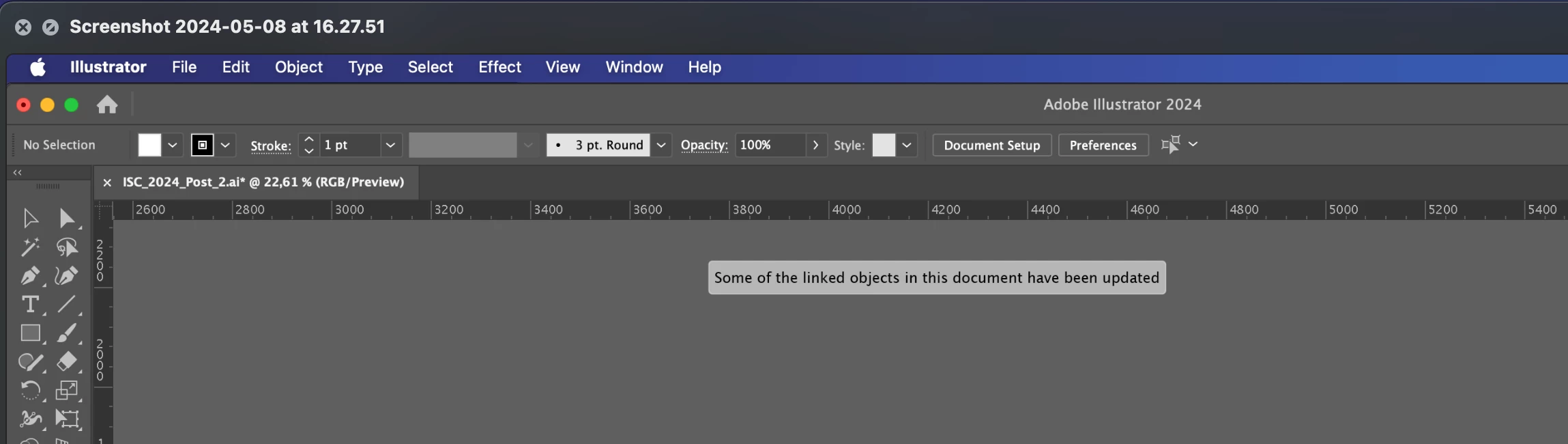Viewport: 1568px width, 444px height.
Task: Pick the Magic Wand tool
Action: pyautogui.click(x=30, y=247)
